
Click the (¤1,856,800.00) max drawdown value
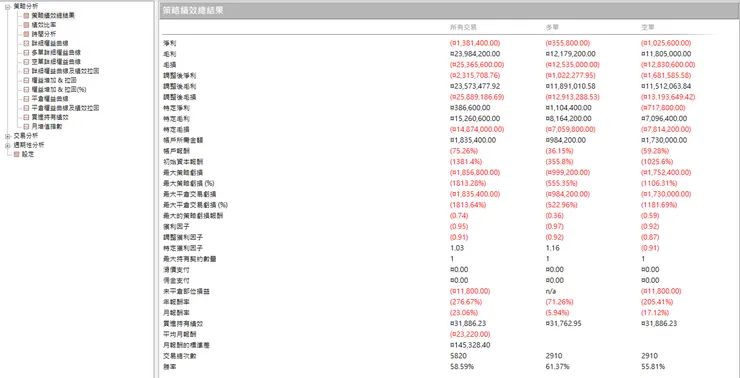pyautogui.click(x=475, y=173)
